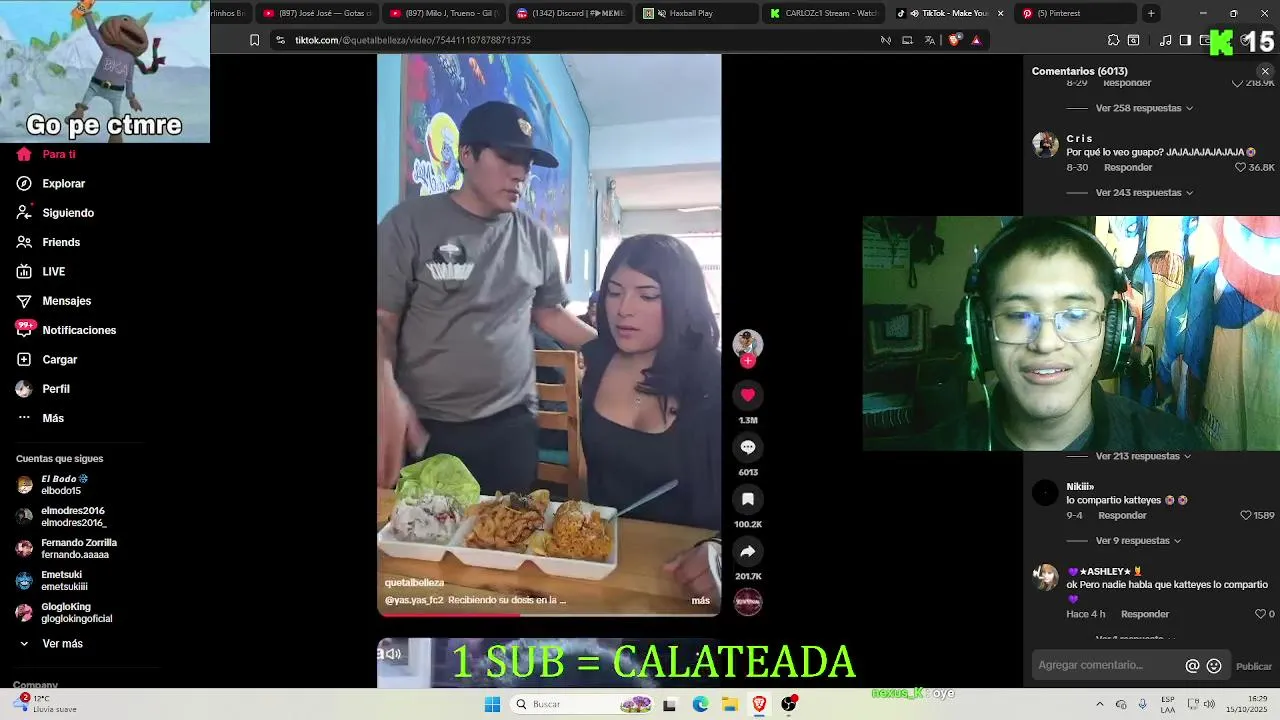The image size is (1280, 720).
Task: Unmute the next video with the speaker icon
Action: pos(394,655)
